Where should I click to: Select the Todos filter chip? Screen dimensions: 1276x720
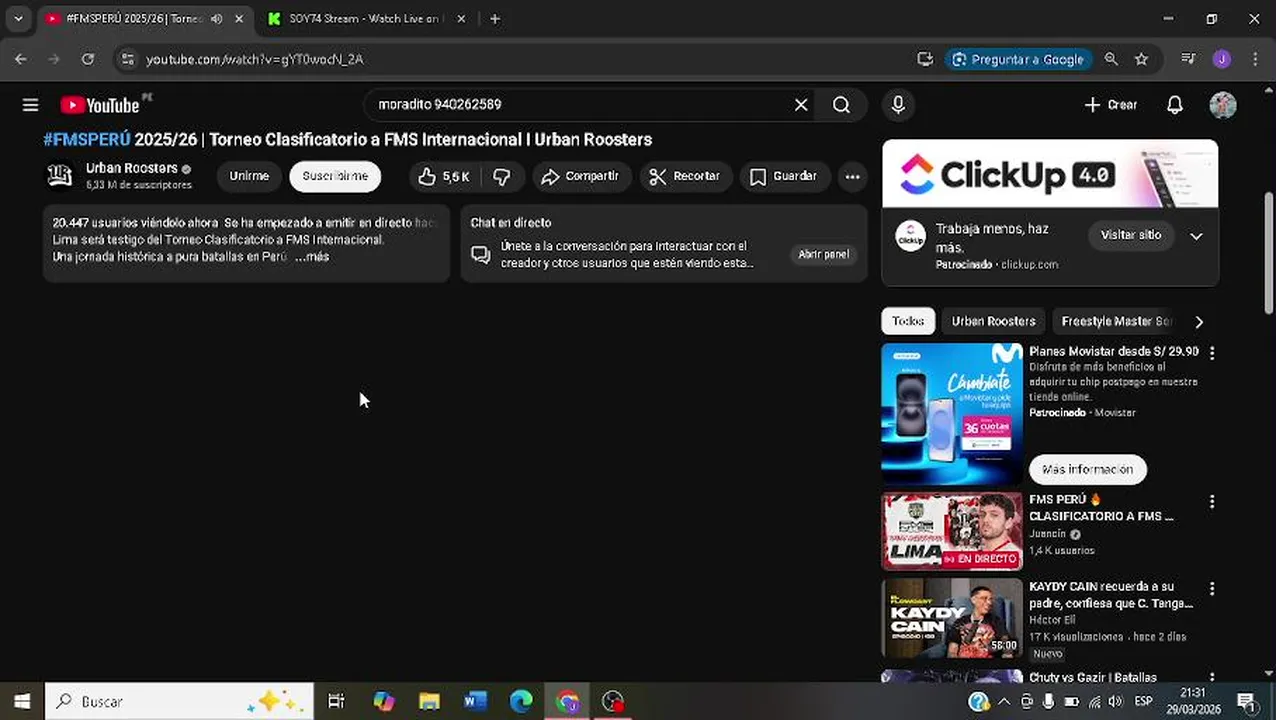click(x=908, y=321)
